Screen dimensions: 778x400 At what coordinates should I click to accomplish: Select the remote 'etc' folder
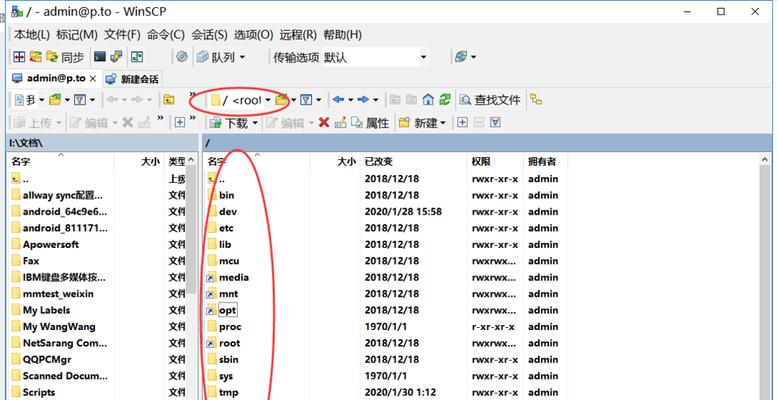[226, 228]
